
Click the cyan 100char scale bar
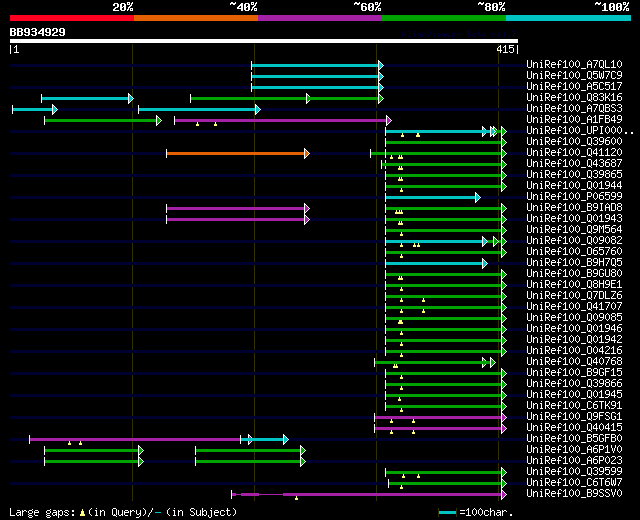point(447,512)
